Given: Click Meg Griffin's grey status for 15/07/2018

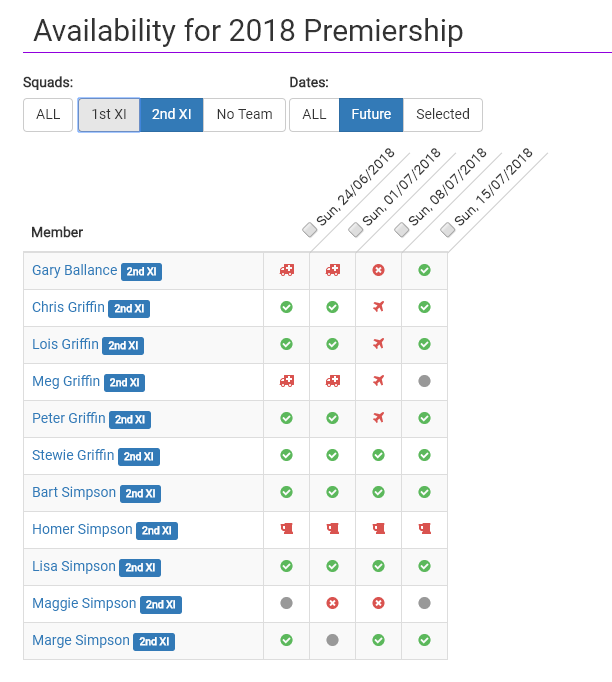Looking at the screenshot, I should (x=425, y=381).
